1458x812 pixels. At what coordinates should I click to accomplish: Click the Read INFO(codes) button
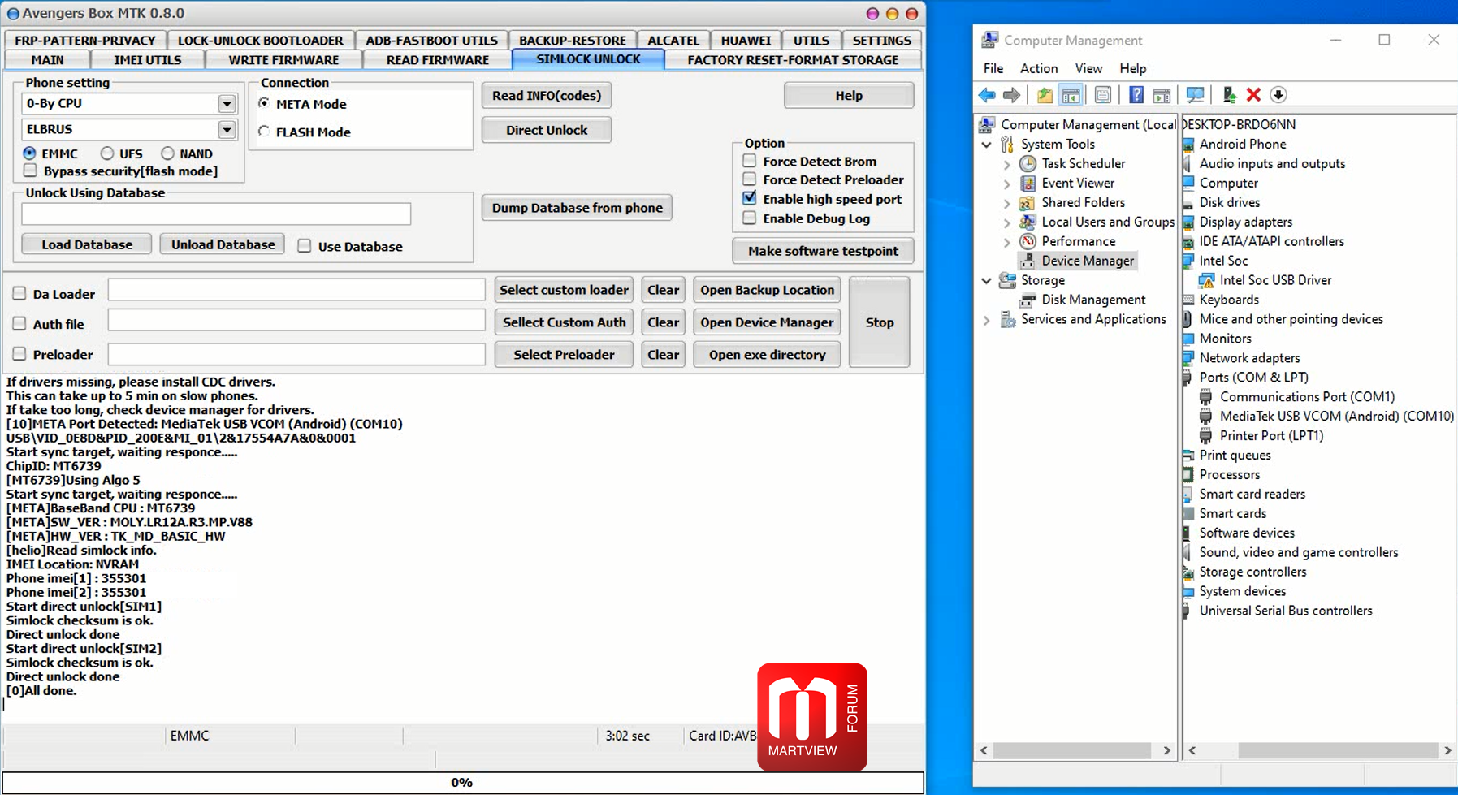pos(547,95)
